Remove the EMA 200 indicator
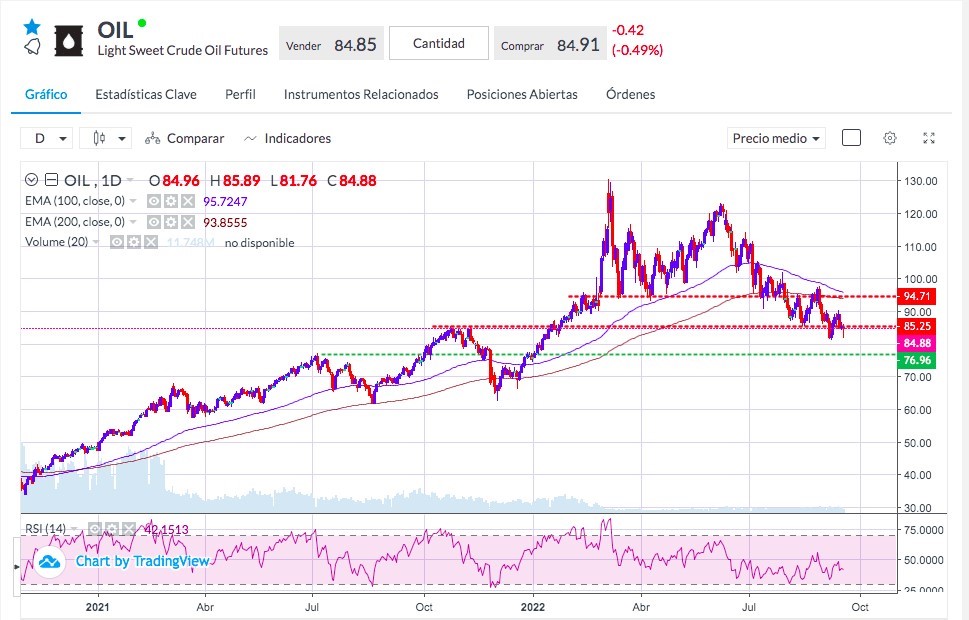 187,222
